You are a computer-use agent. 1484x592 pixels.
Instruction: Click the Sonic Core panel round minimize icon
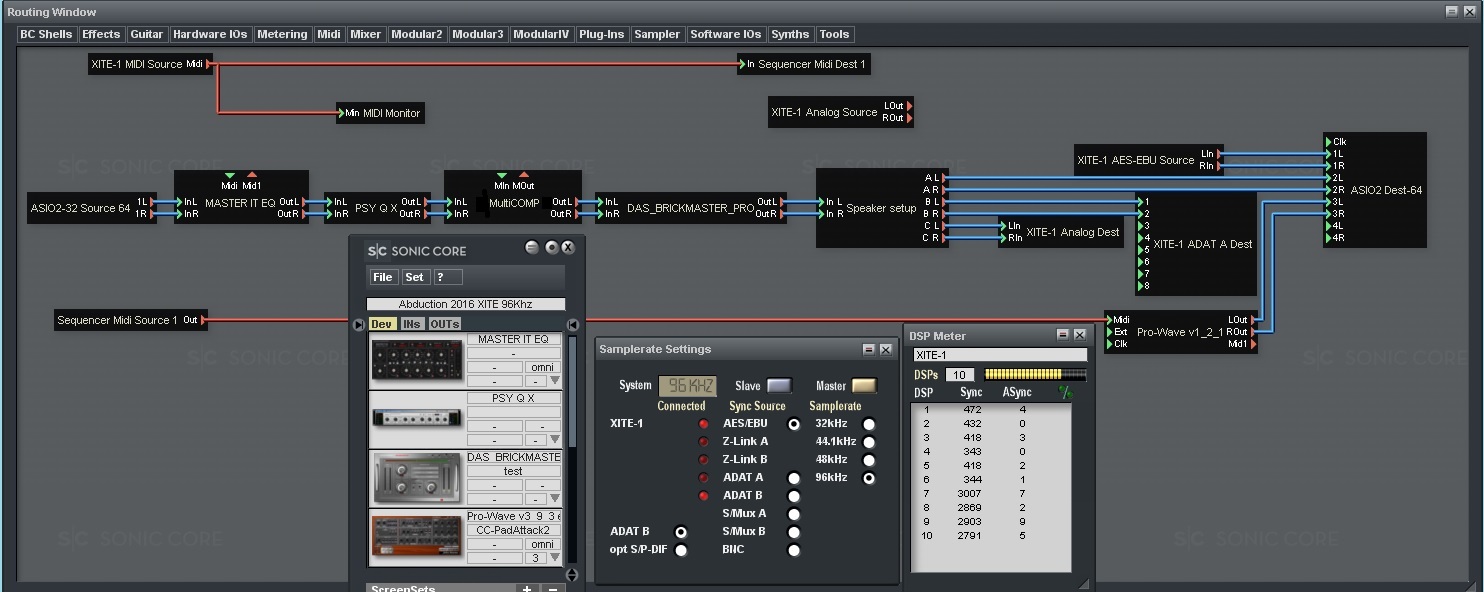point(532,247)
